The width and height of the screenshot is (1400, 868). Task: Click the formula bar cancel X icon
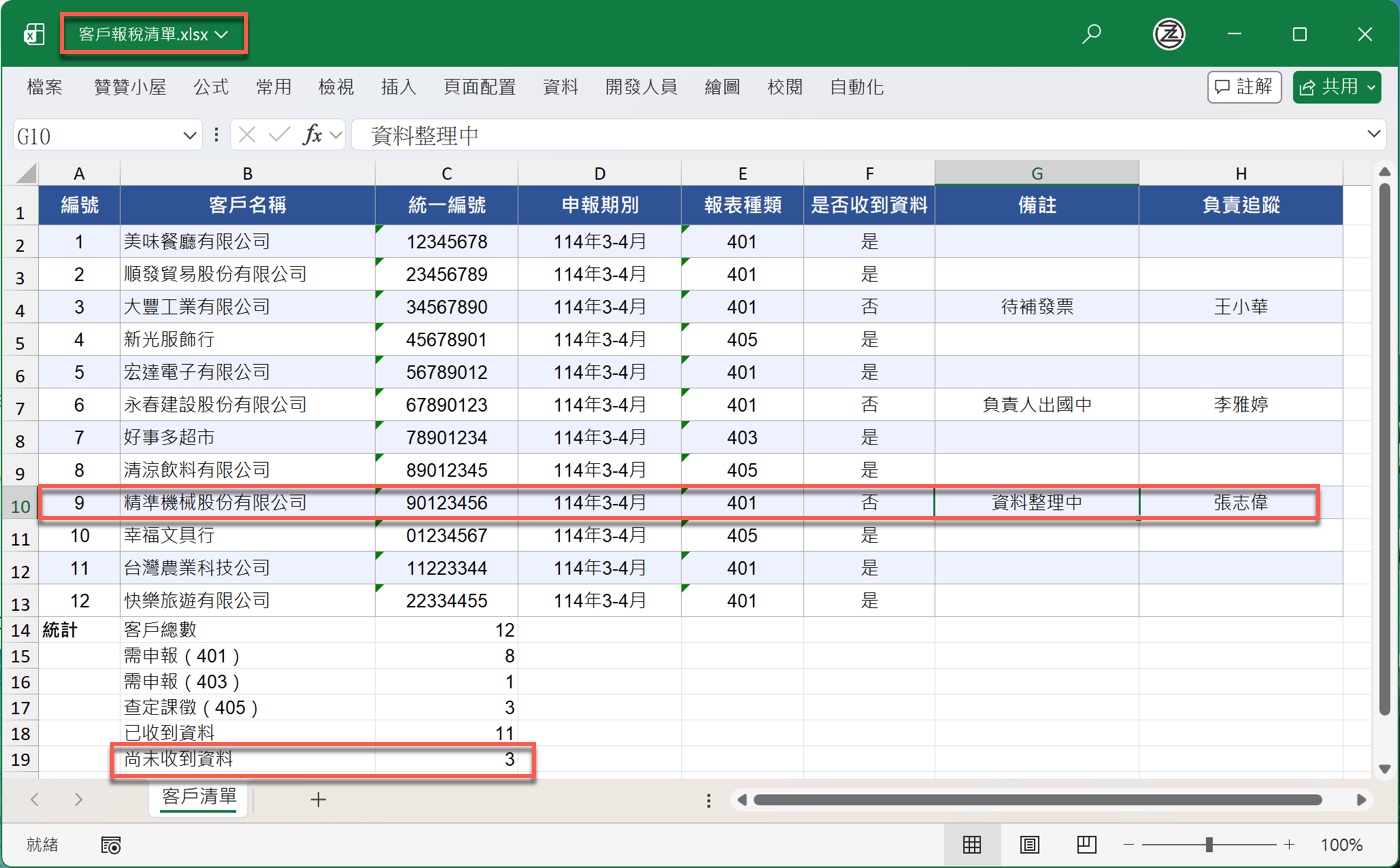click(x=248, y=135)
